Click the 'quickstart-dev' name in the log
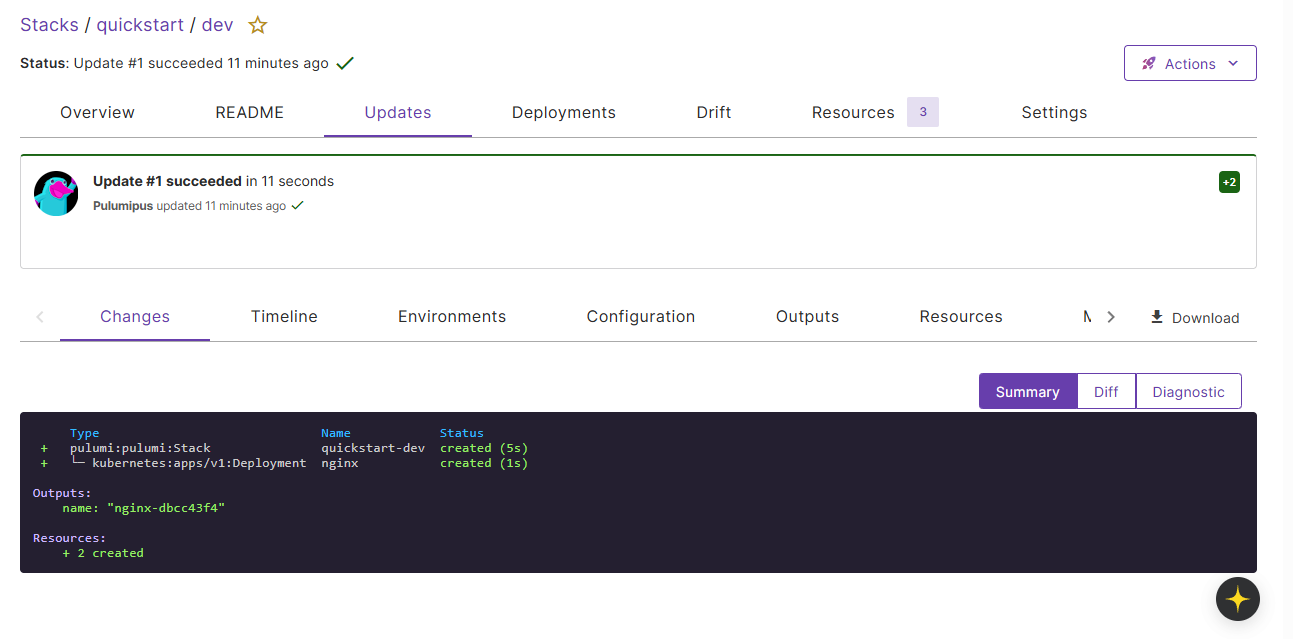This screenshot has width=1293, height=639. click(373, 448)
